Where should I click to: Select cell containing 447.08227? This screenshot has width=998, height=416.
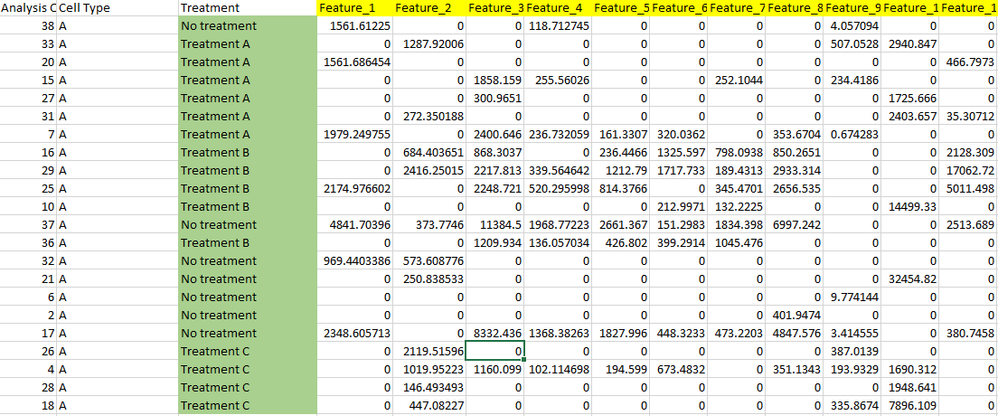click(429, 405)
